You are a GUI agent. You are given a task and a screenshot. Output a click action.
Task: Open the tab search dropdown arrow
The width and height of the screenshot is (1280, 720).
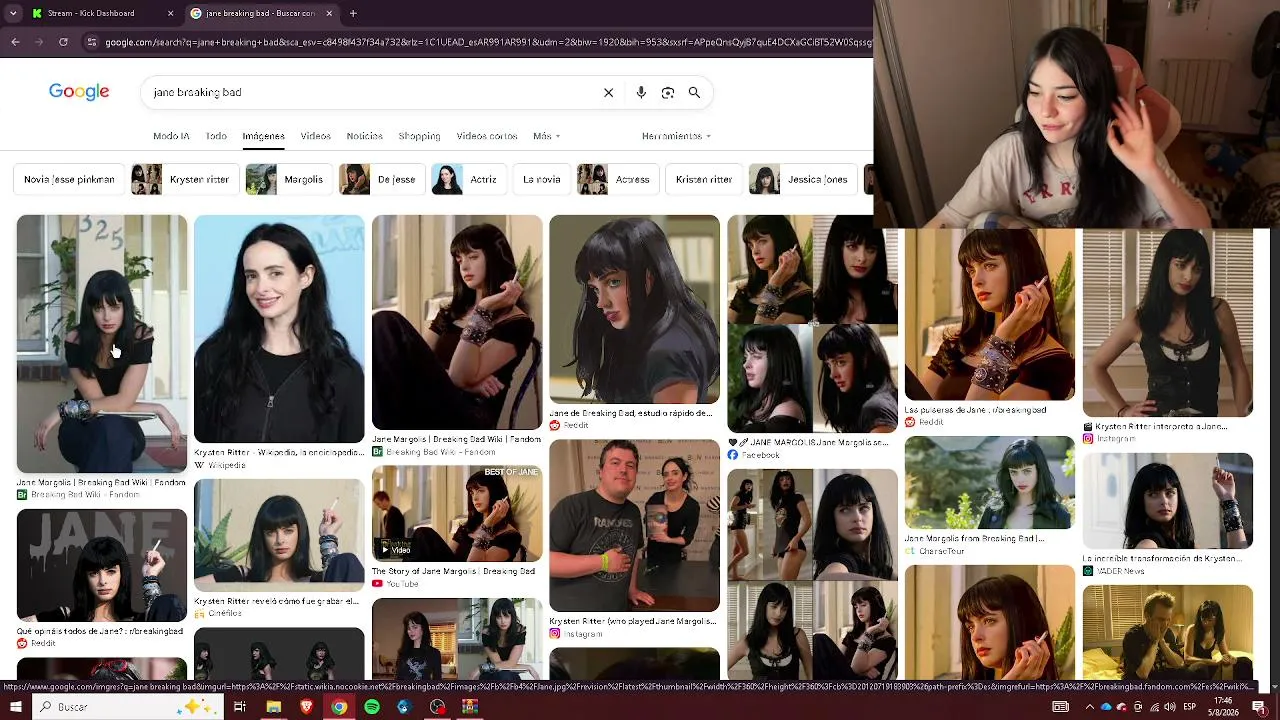click(x=13, y=13)
